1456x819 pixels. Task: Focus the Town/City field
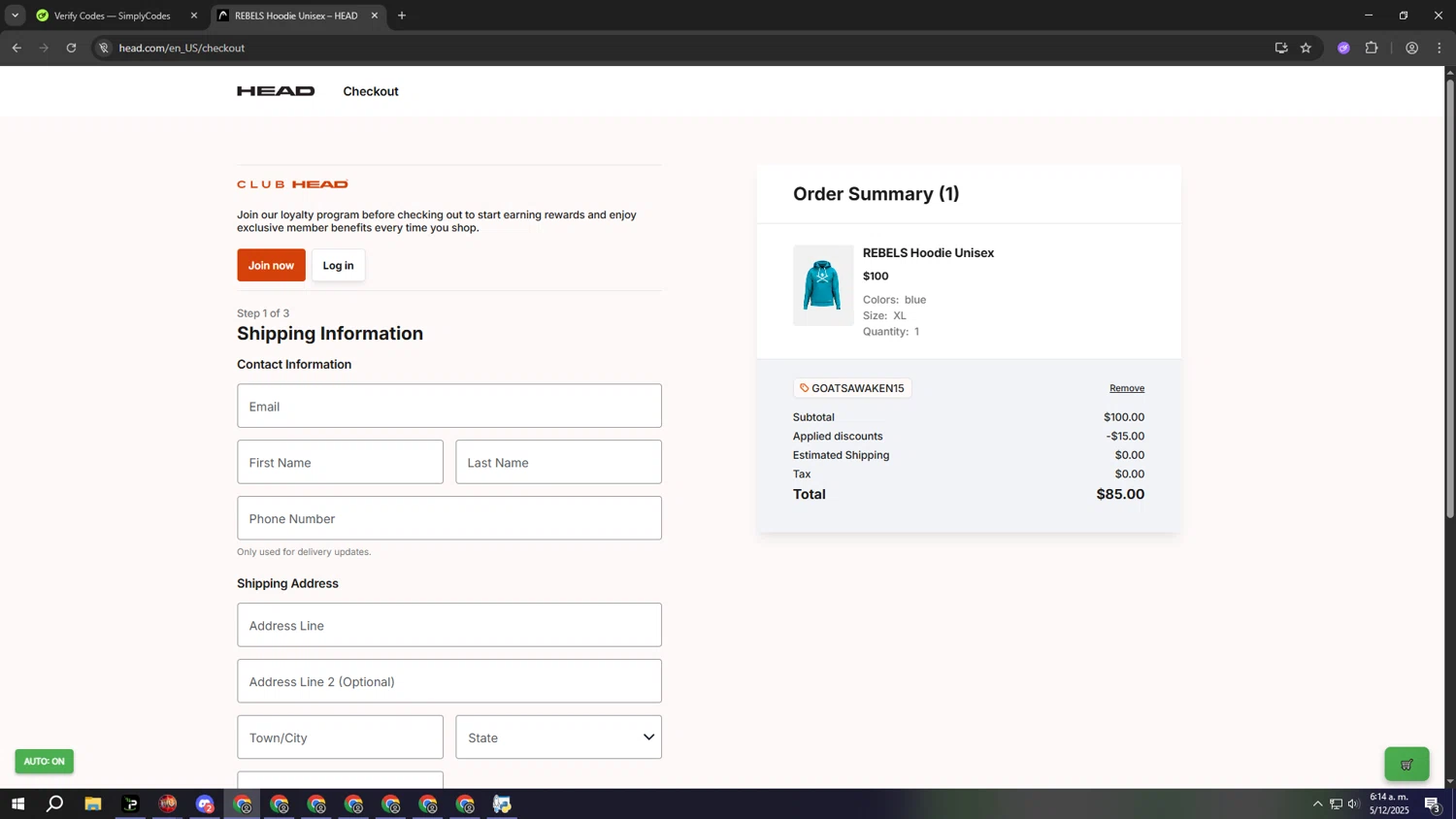(x=340, y=737)
